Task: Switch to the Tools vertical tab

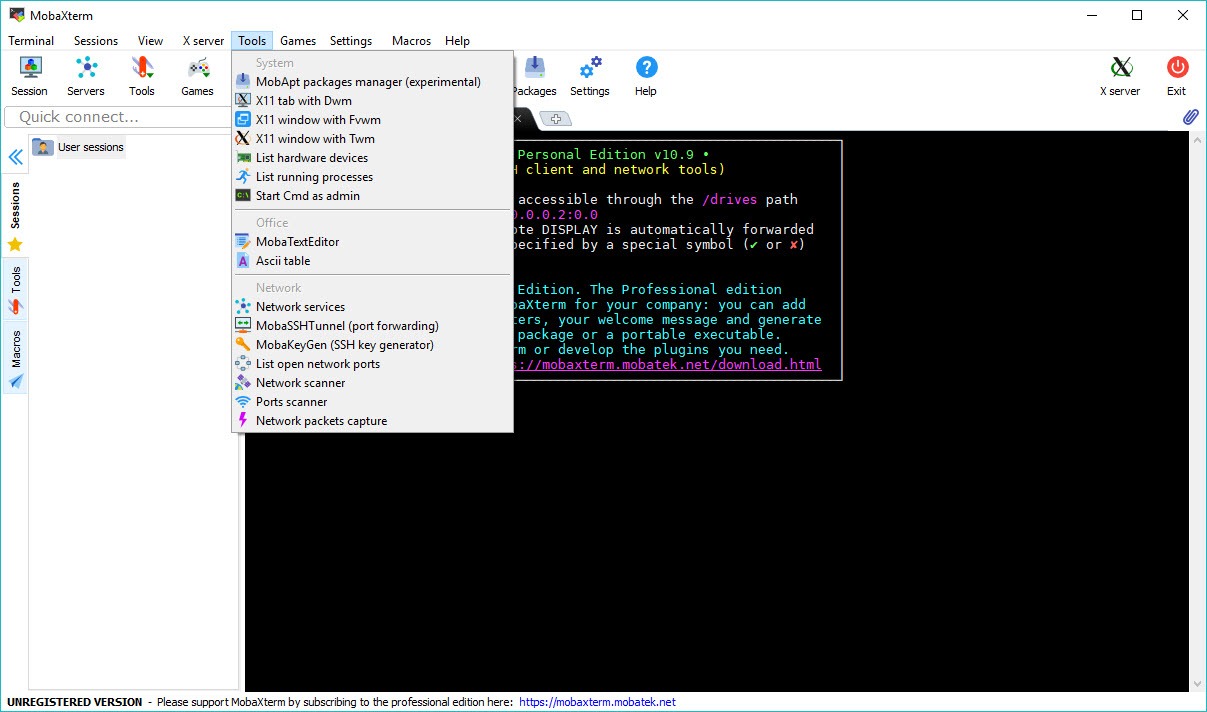Action: [x=15, y=290]
